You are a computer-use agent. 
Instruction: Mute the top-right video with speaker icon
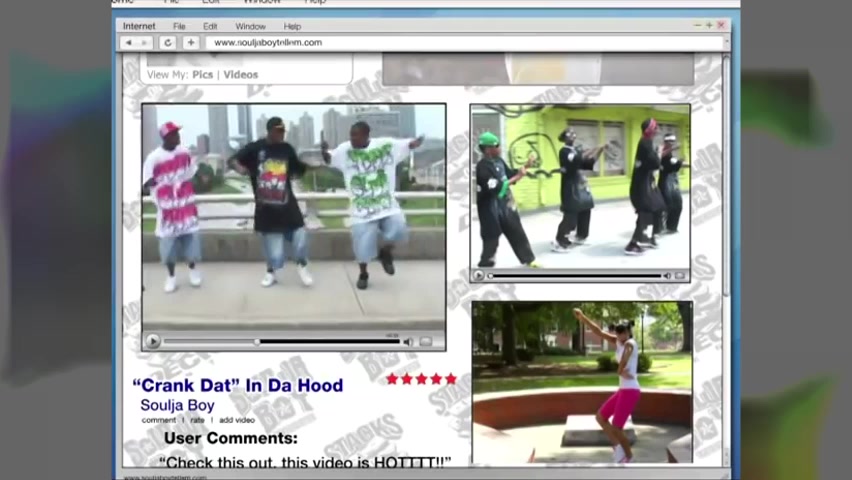(667, 276)
